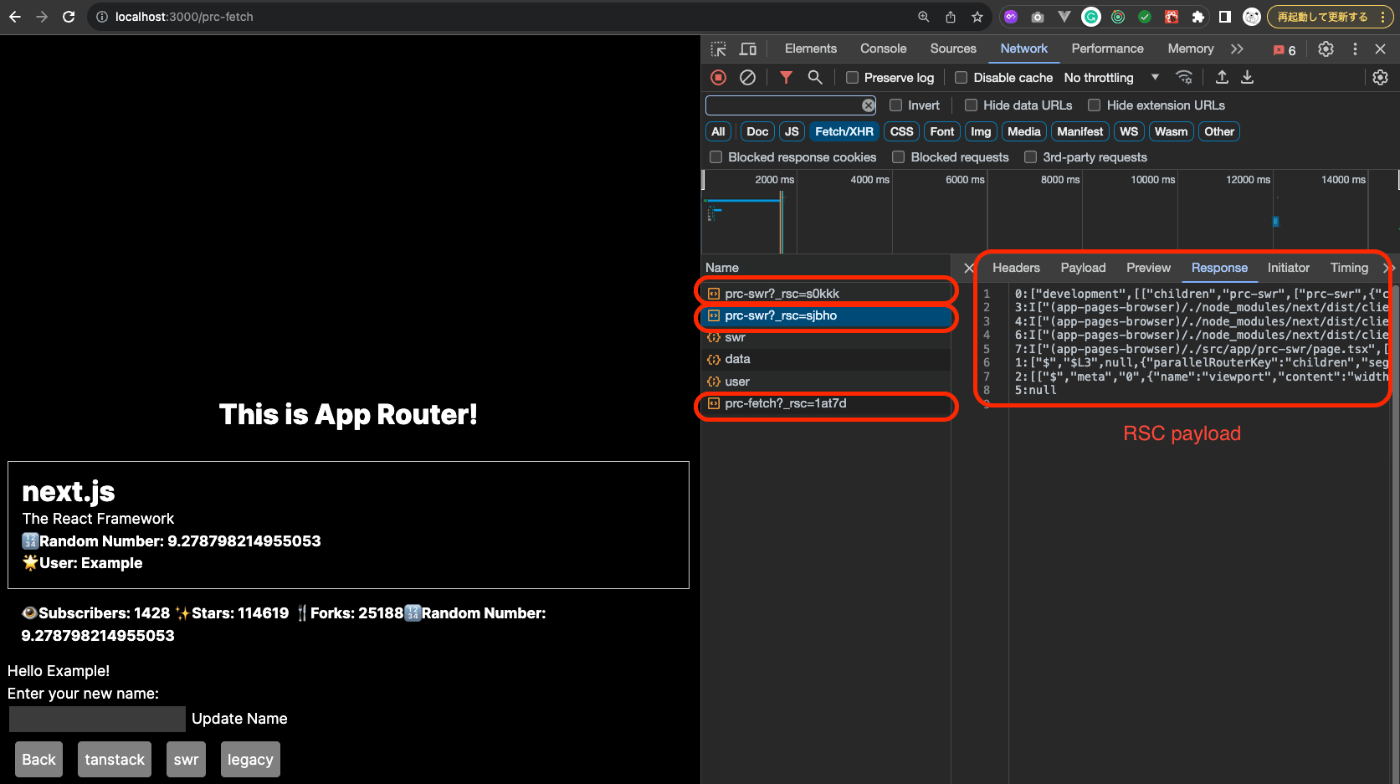Open network conditions wifi icon
The width and height of the screenshot is (1400, 784).
(x=1184, y=78)
